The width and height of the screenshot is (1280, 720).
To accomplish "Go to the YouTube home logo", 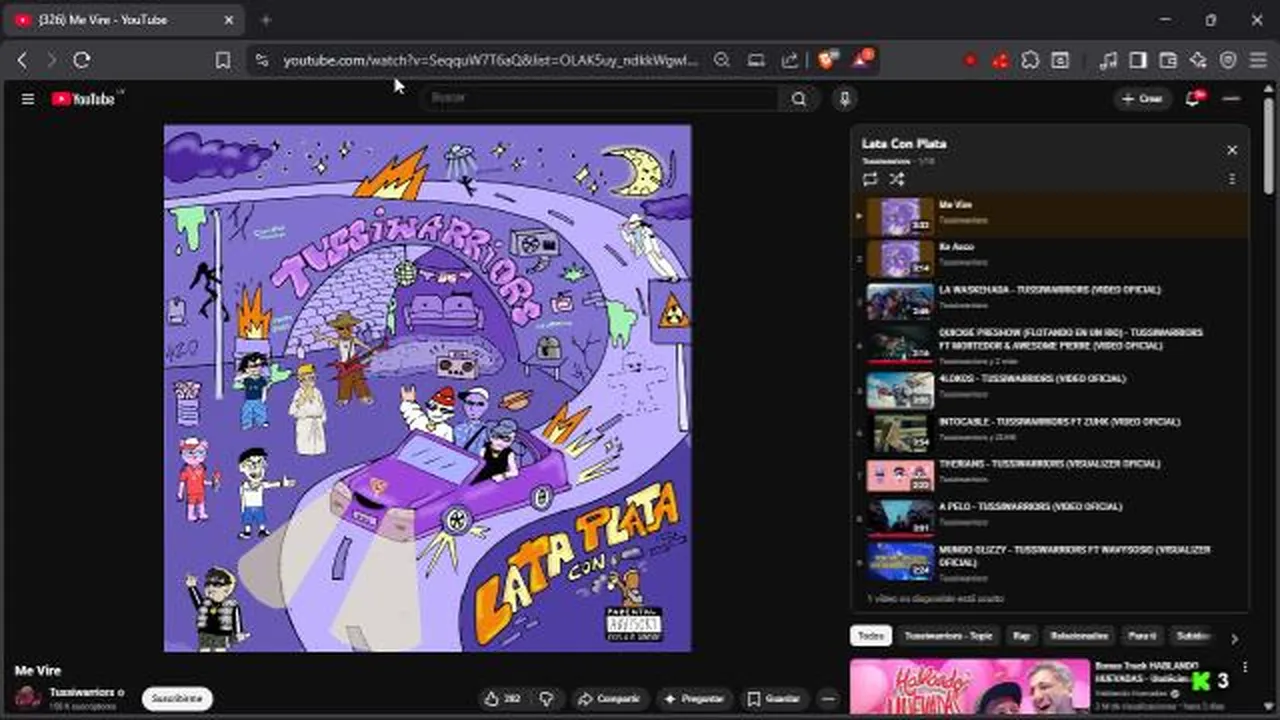I will tap(84, 99).
